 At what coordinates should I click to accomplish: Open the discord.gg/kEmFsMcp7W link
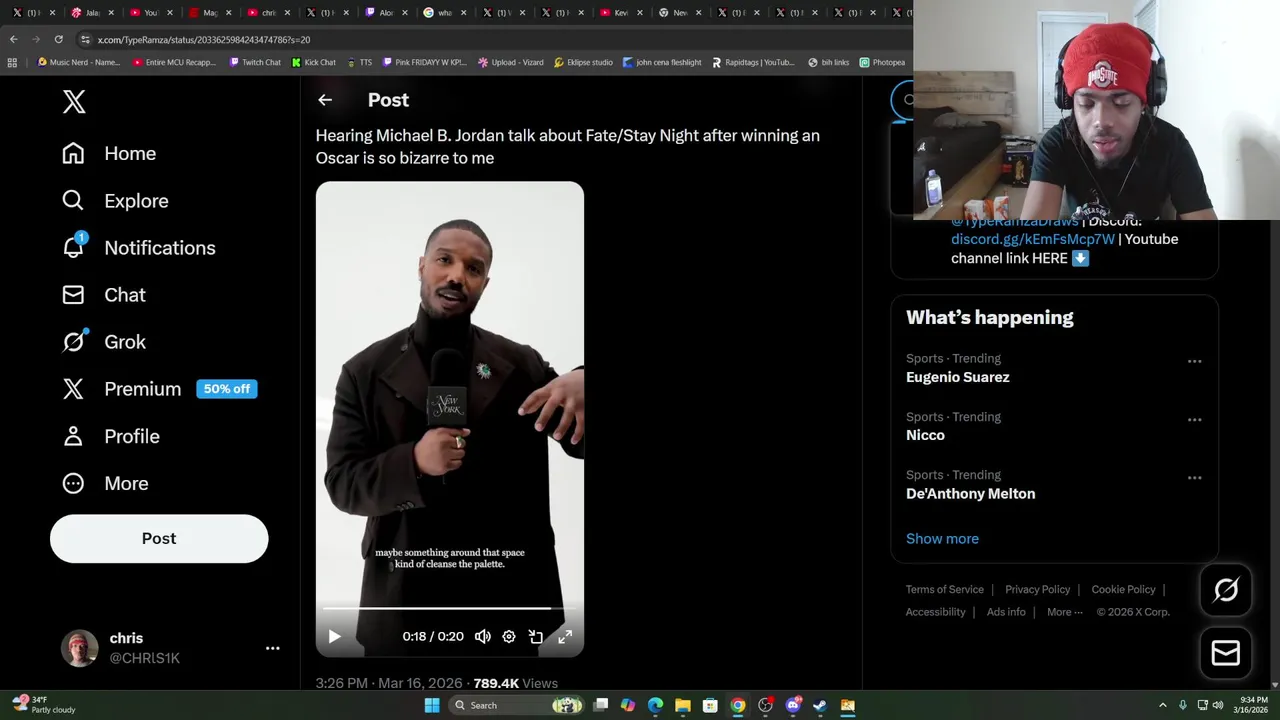[1032, 239]
